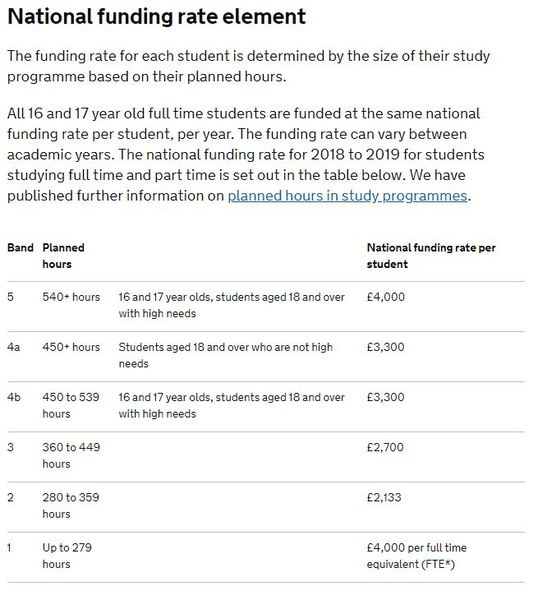Select the 360 to 449 hours cell
Viewport: 538px width, 600px height.
[x=71, y=455]
